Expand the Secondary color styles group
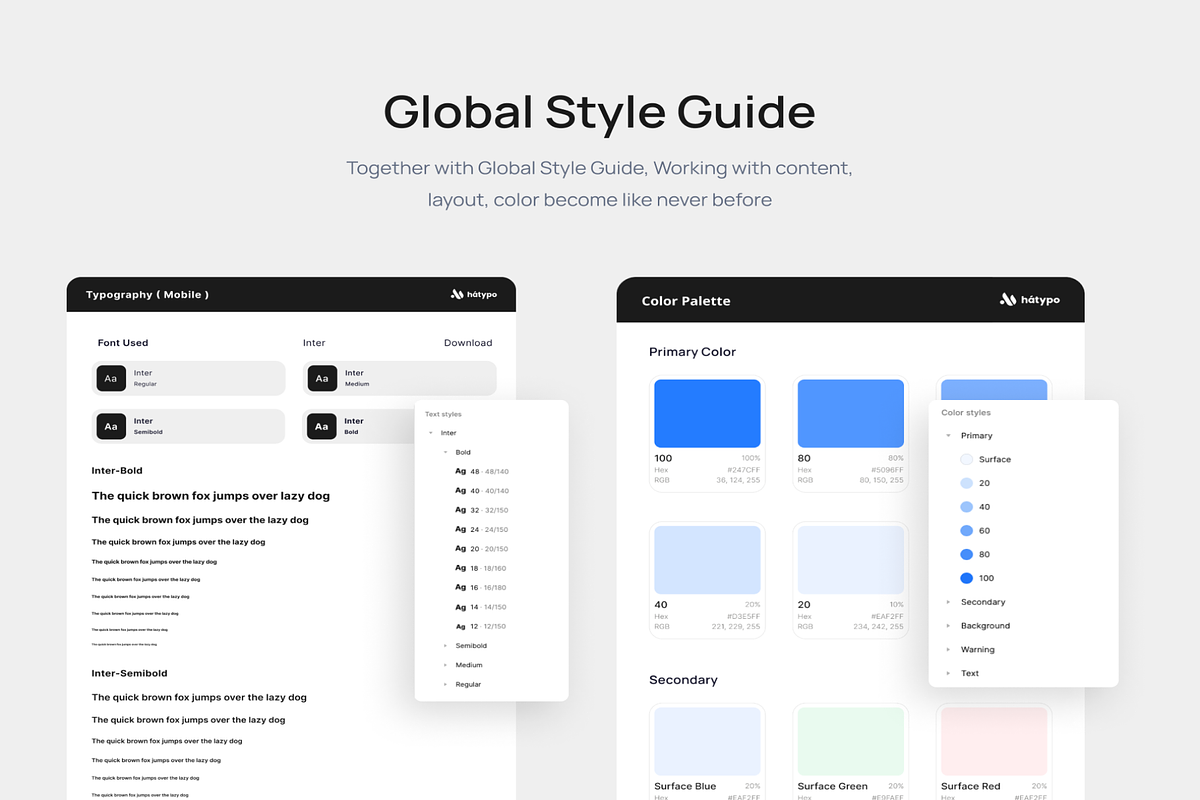This screenshot has width=1200, height=800. point(948,602)
